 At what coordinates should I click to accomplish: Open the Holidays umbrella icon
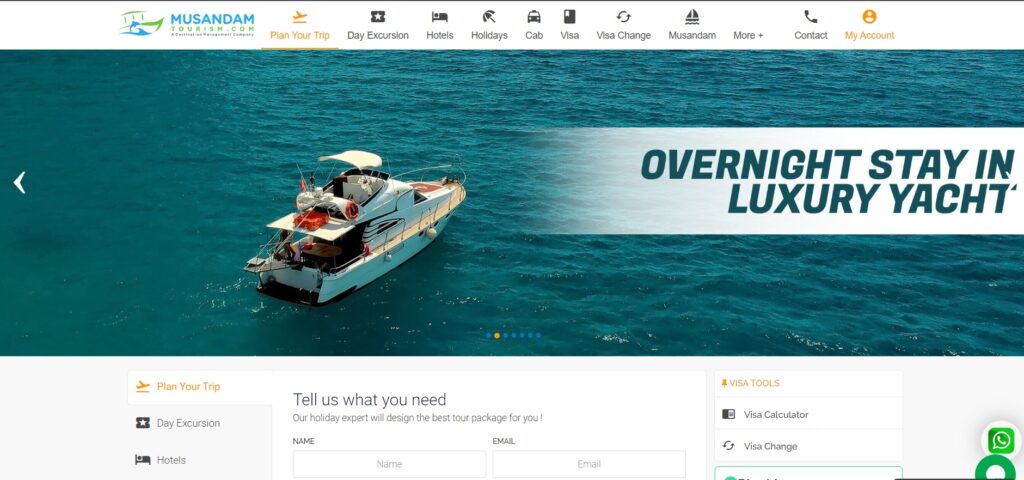click(x=489, y=17)
